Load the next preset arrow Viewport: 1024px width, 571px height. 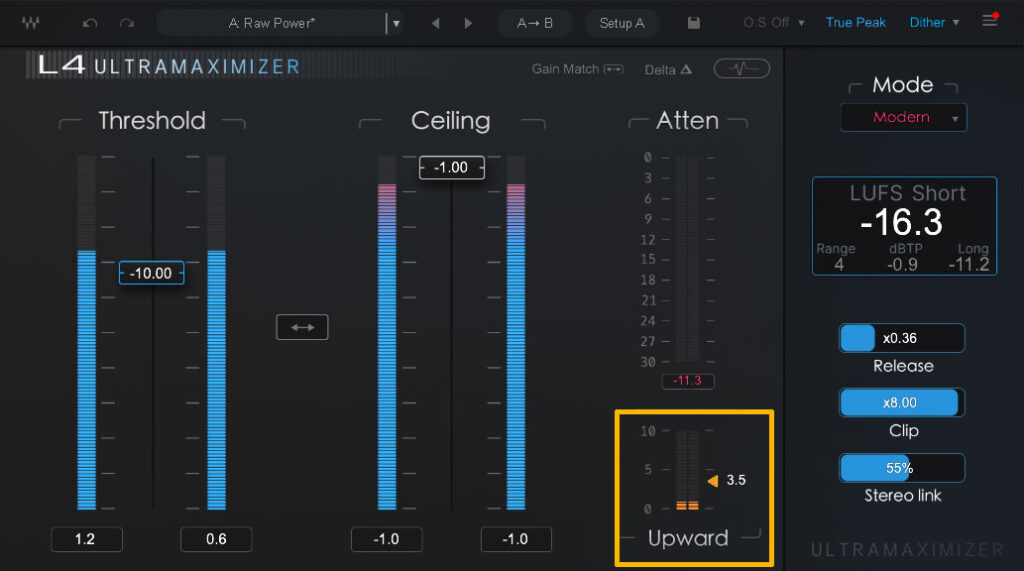click(x=468, y=23)
